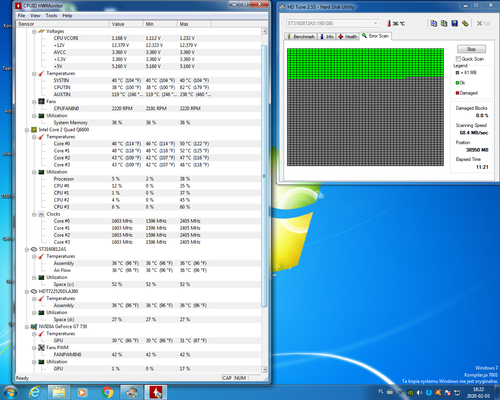This screenshot has height=400, width=500.
Task: Click the red thermometer temperature indicator in HD Tune
Action: (389, 23)
